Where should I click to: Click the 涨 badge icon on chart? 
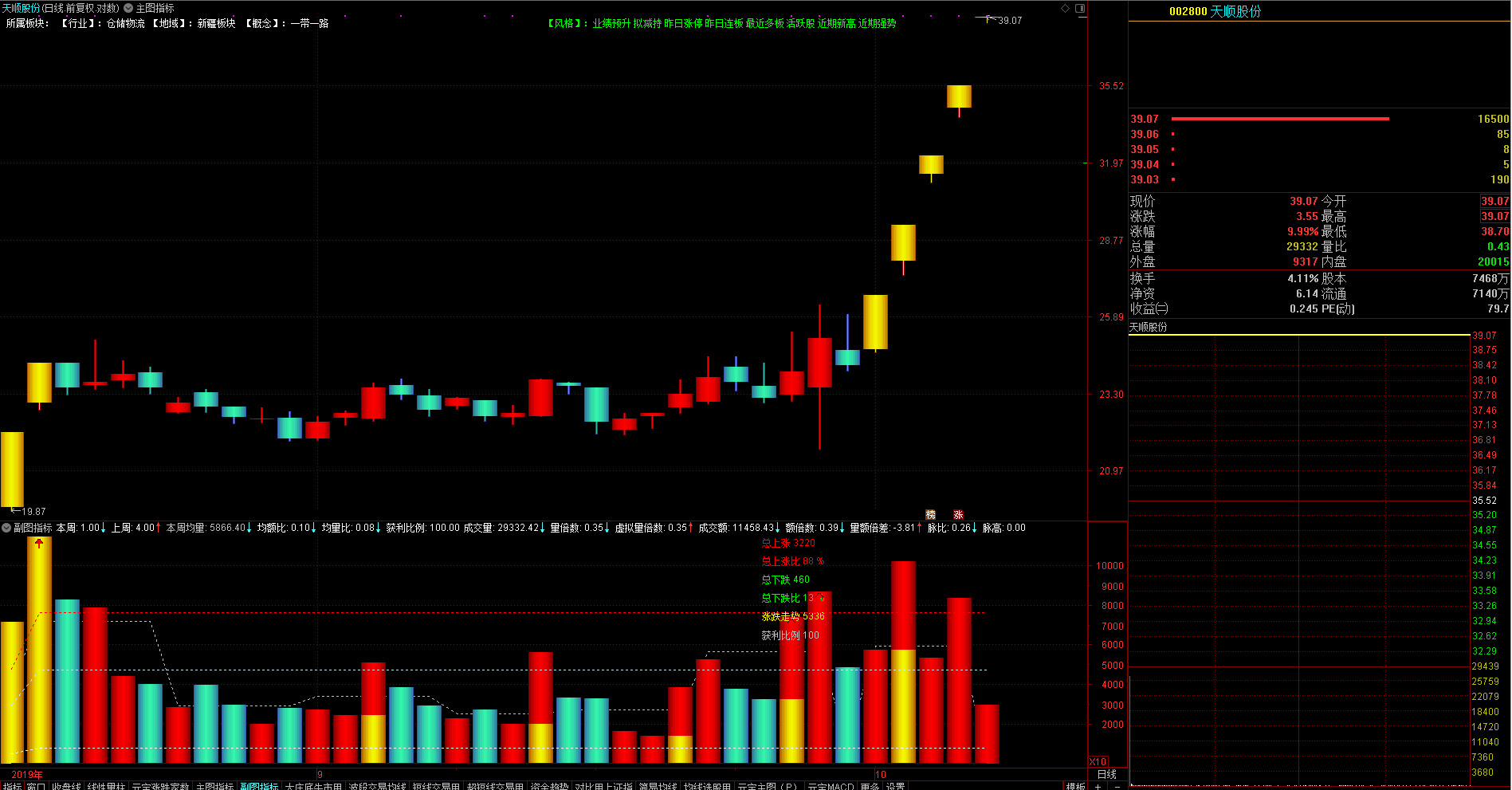(958, 514)
